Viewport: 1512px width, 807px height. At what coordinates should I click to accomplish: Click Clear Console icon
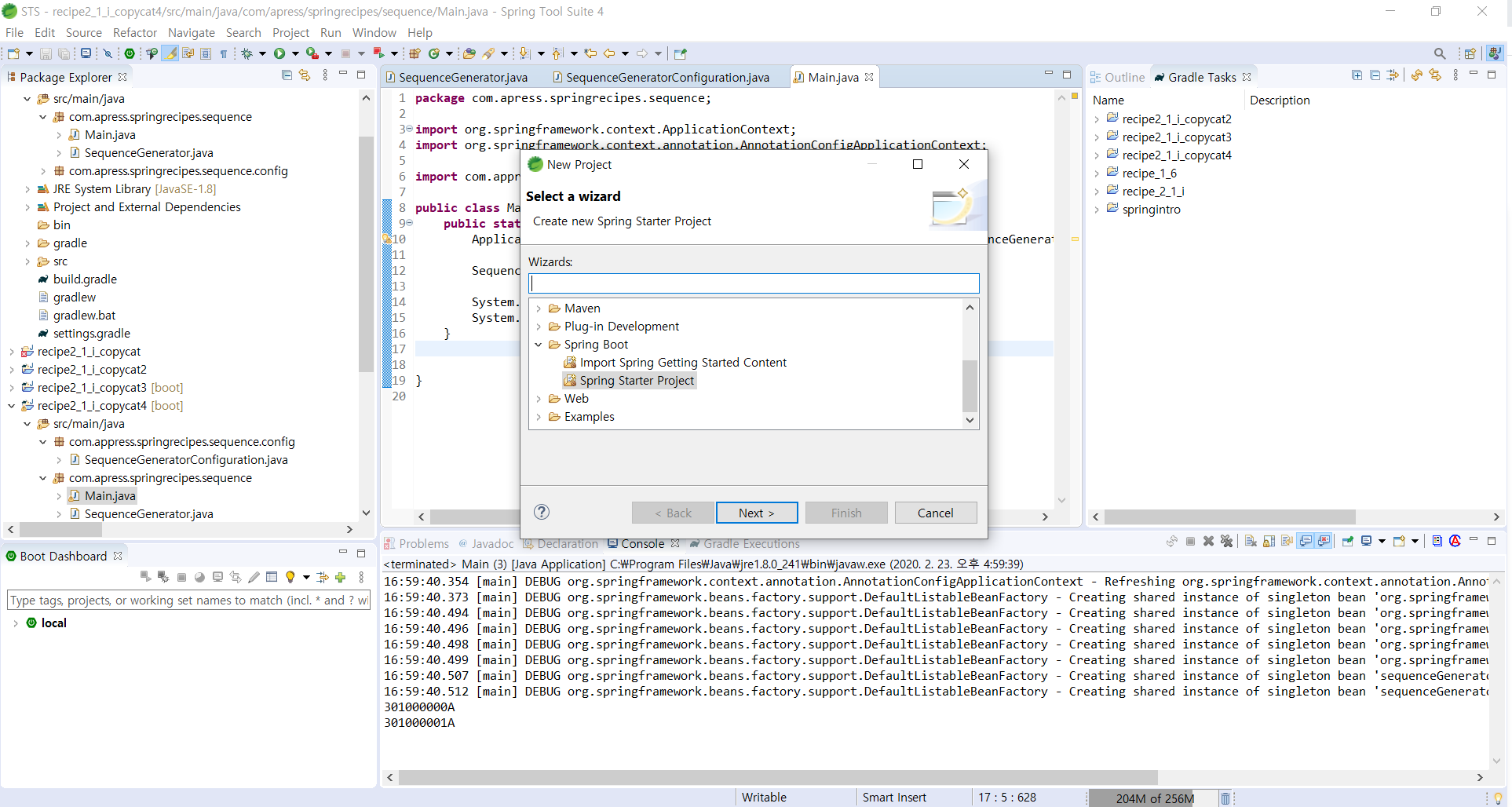coord(1251,541)
